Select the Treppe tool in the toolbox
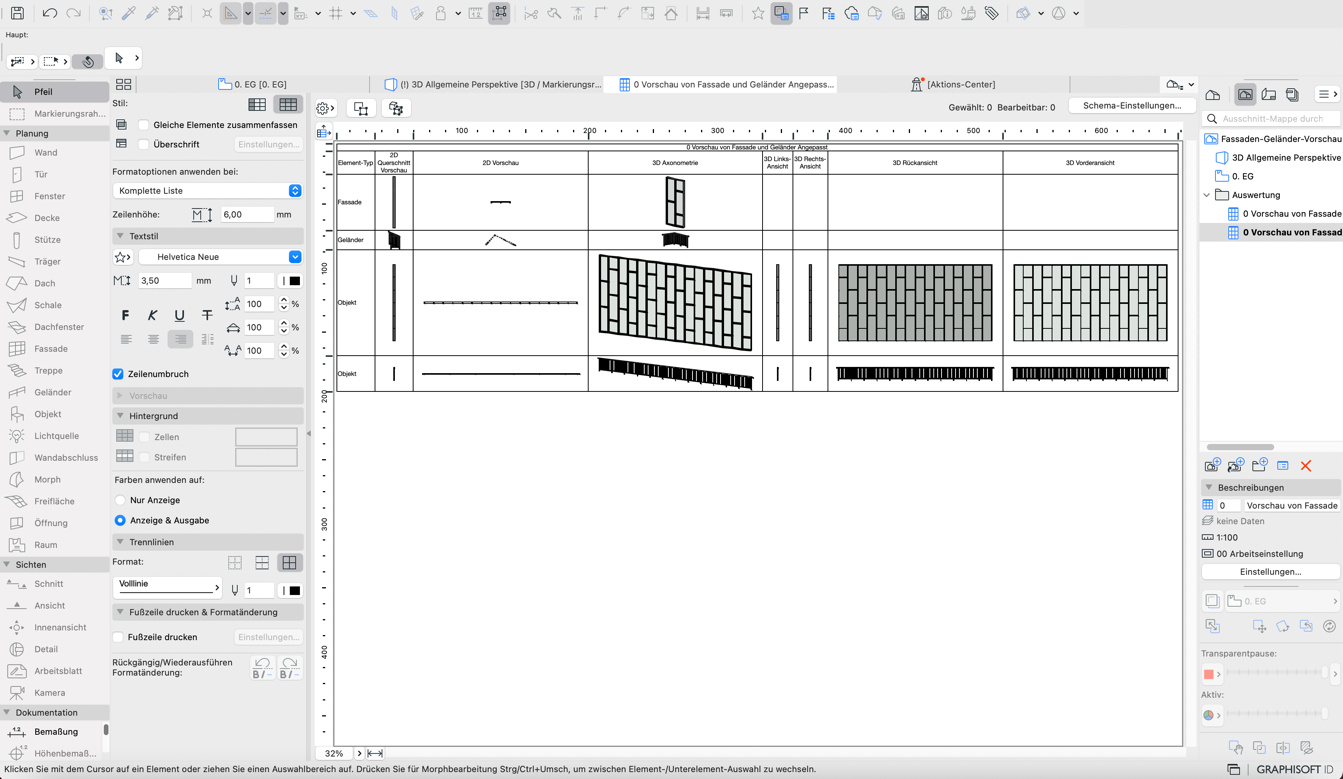Screen dimensions: 1343x779 [54, 371]
